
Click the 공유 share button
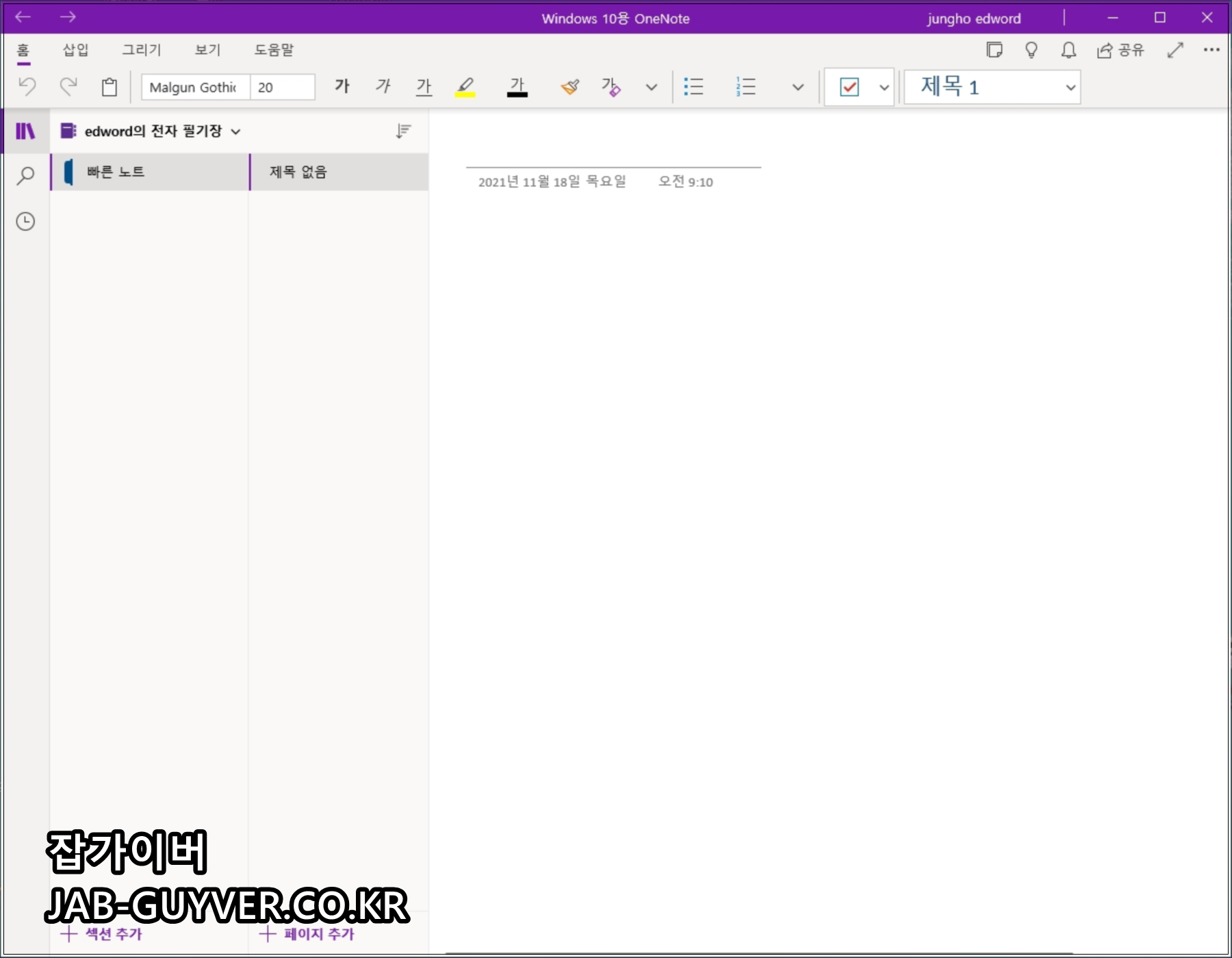[1120, 50]
